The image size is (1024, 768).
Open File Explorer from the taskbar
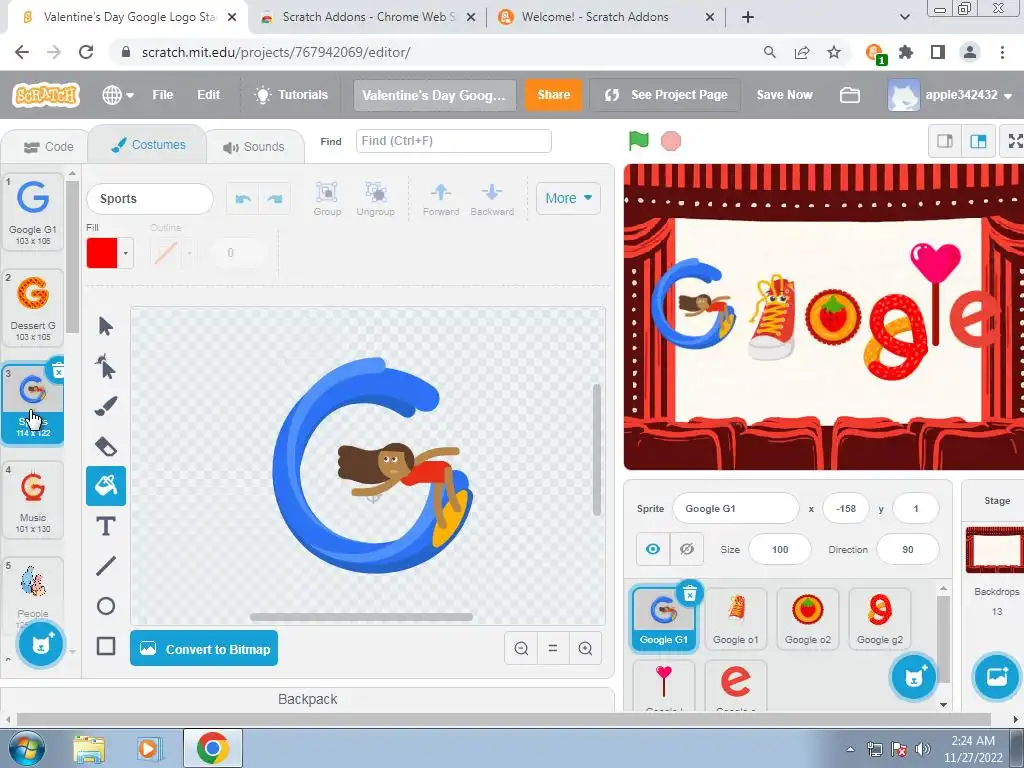point(89,748)
